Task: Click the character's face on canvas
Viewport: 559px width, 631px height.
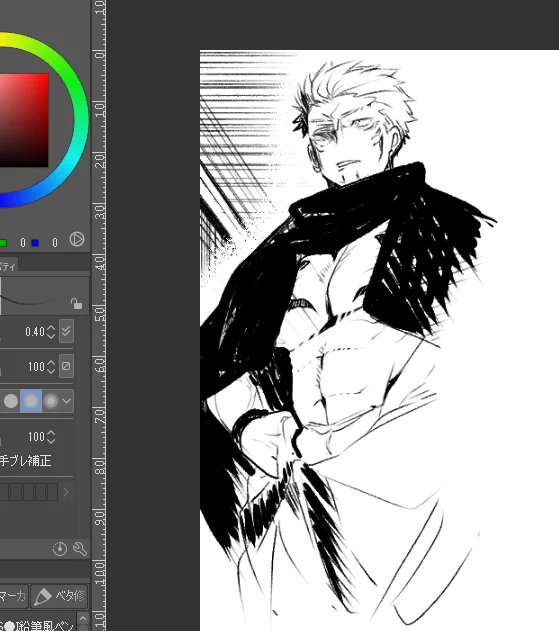Action: pyautogui.click(x=345, y=141)
